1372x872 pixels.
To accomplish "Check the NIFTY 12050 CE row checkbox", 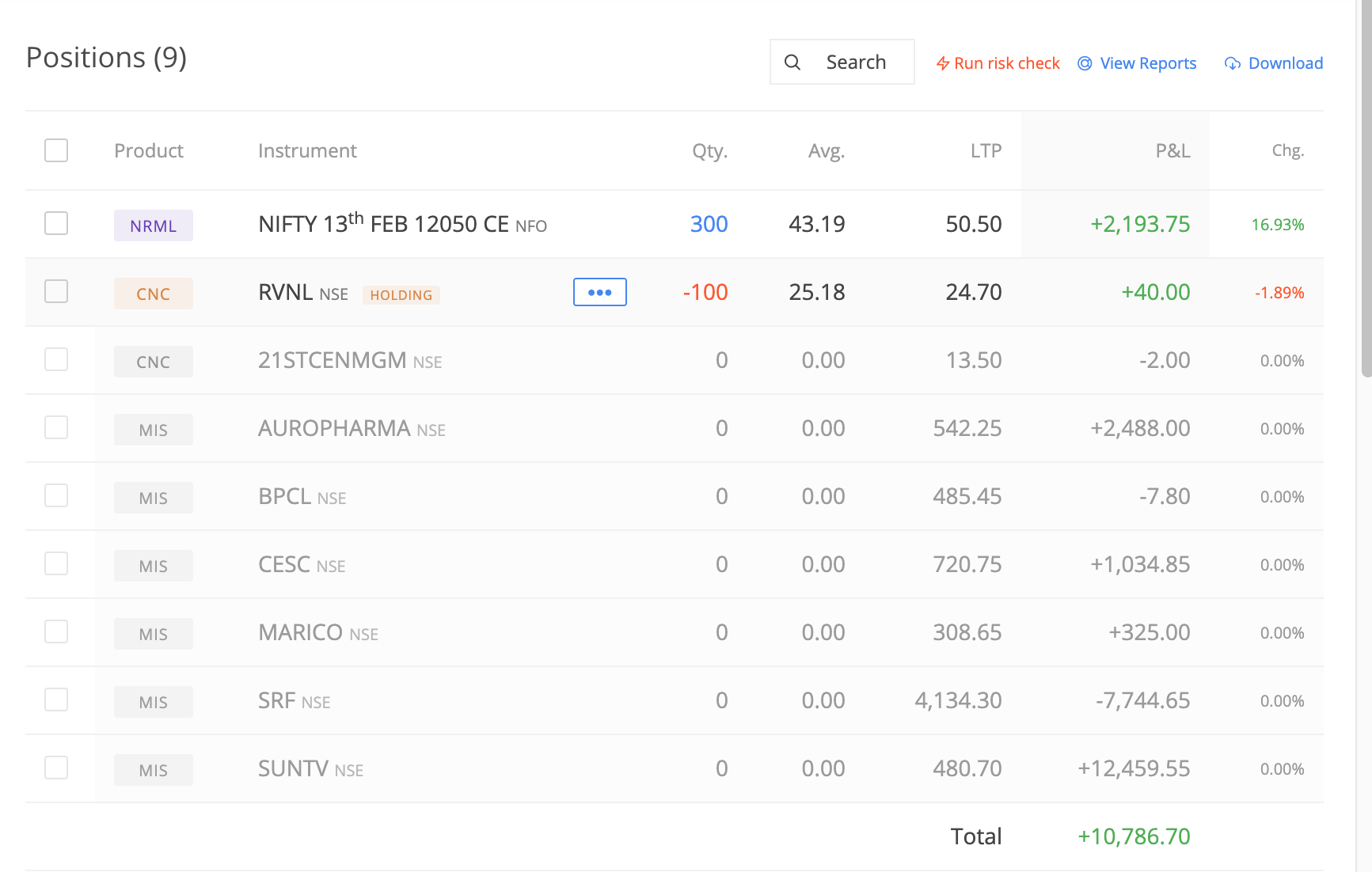I will tap(56, 223).
